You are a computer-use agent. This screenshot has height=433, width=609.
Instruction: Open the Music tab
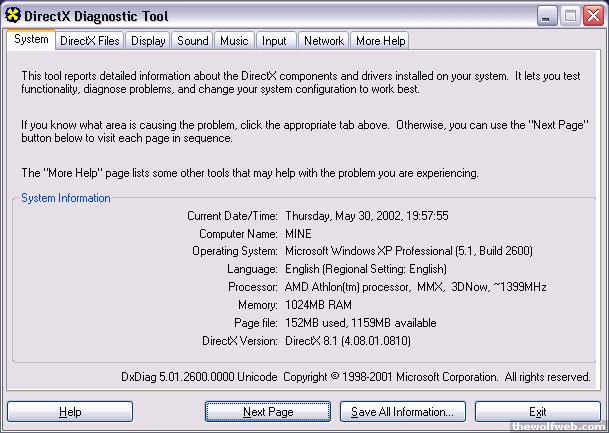click(x=234, y=41)
